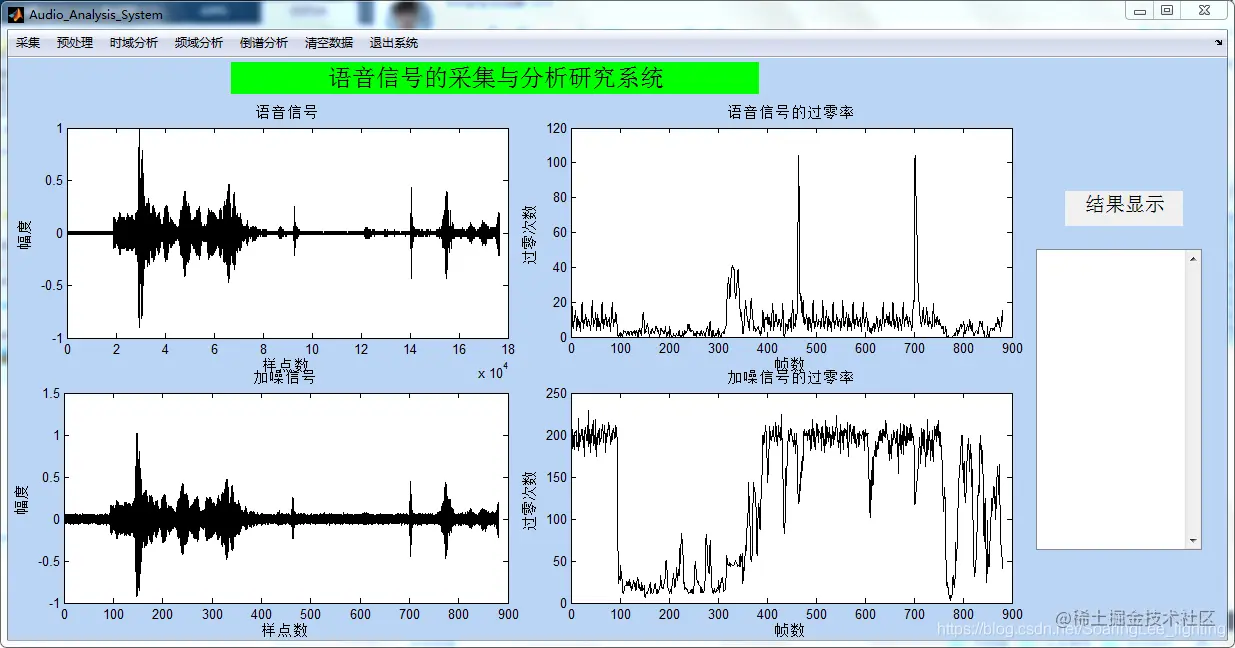Choose 退出系统 to exit
1235x648 pixels.
tap(394, 43)
